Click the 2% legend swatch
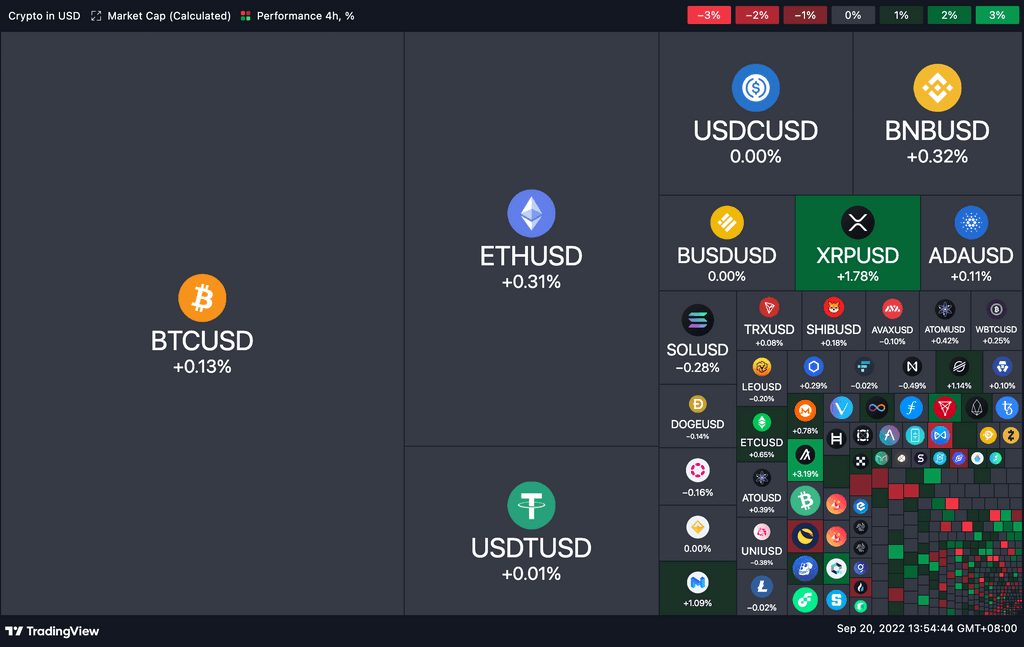Screen dimensions: 1024x647 tap(949, 15)
